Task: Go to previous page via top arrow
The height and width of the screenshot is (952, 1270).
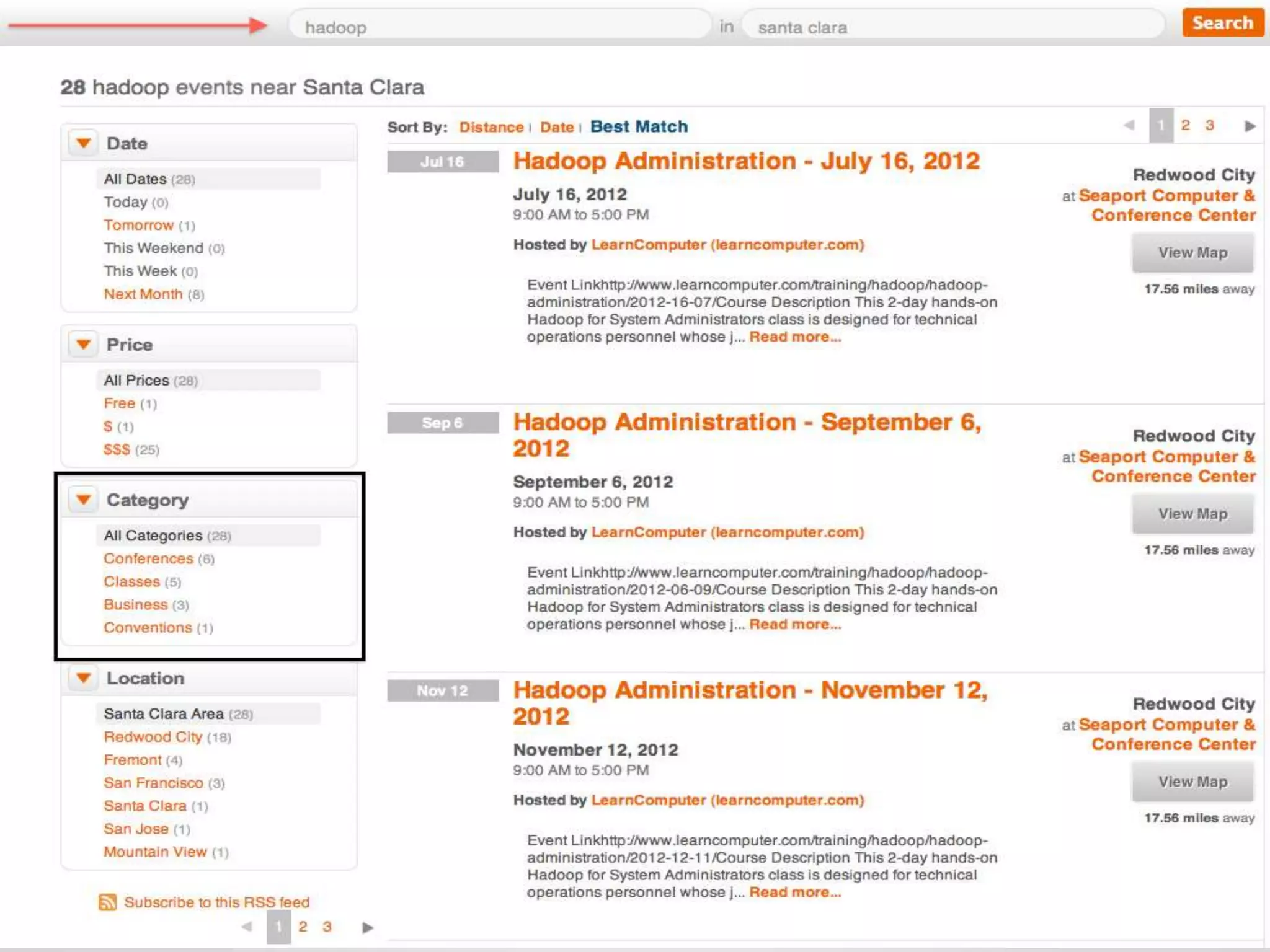Action: [1129, 126]
